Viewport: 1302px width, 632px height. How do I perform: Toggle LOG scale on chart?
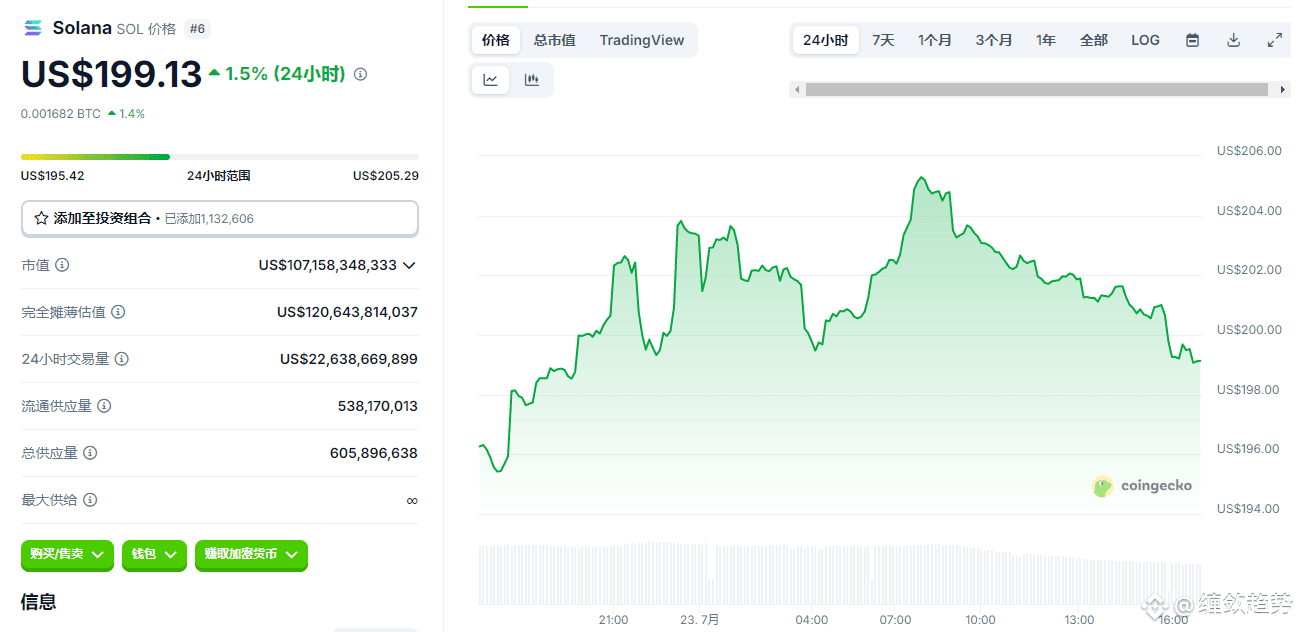[x=1146, y=40]
